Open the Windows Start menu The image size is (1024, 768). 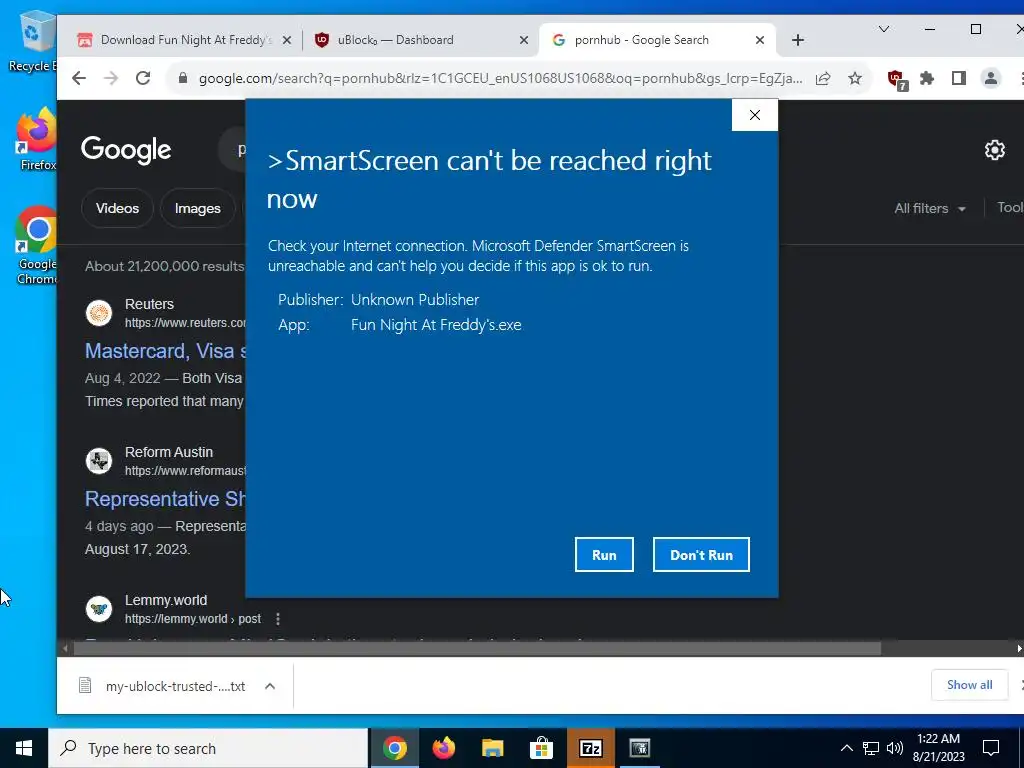(x=24, y=748)
